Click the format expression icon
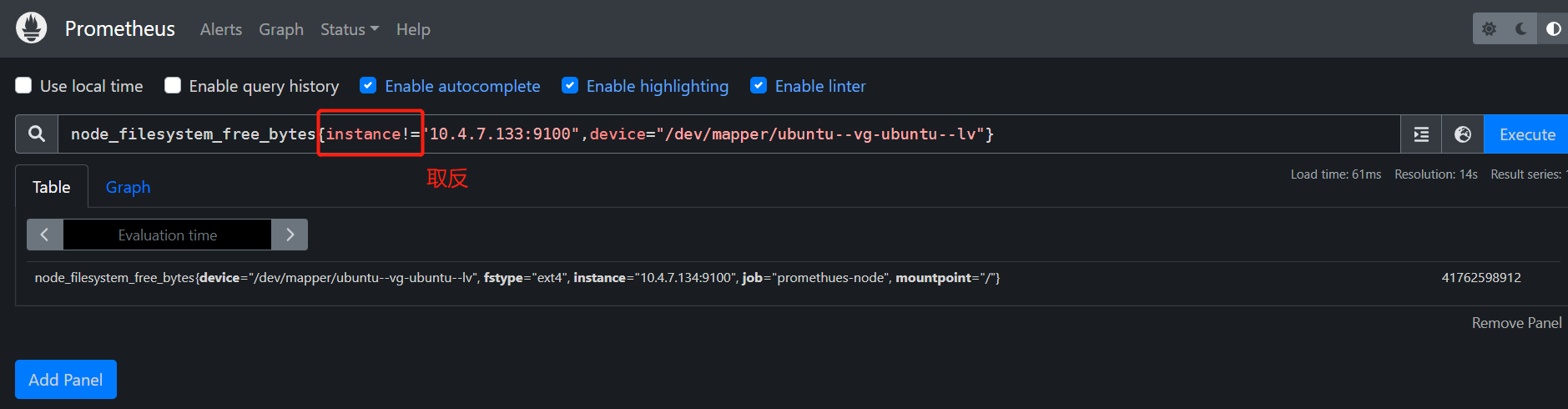This screenshot has width=1568, height=409. pyautogui.click(x=1421, y=134)
